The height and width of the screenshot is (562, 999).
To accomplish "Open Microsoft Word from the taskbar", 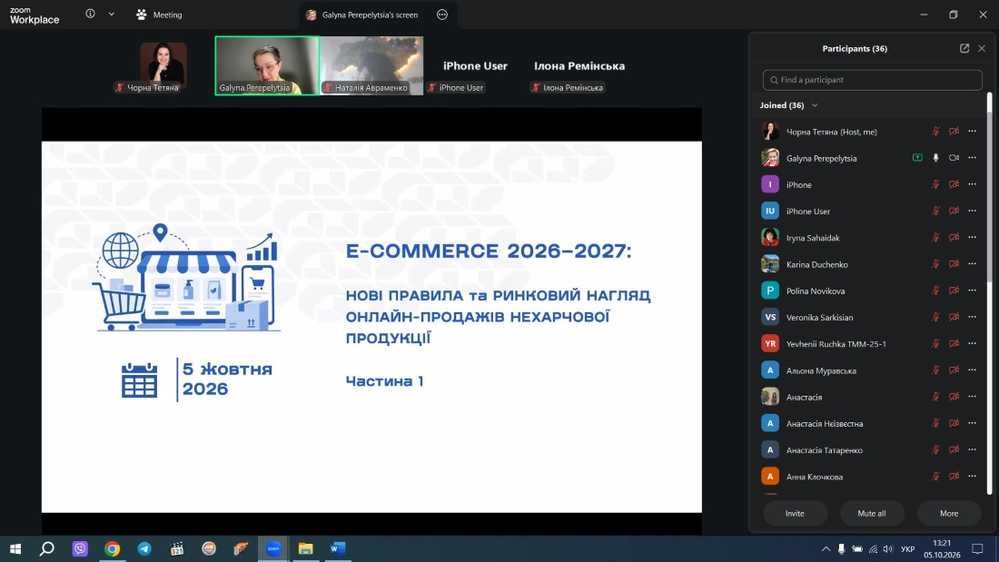I will (x=338, y=549).
